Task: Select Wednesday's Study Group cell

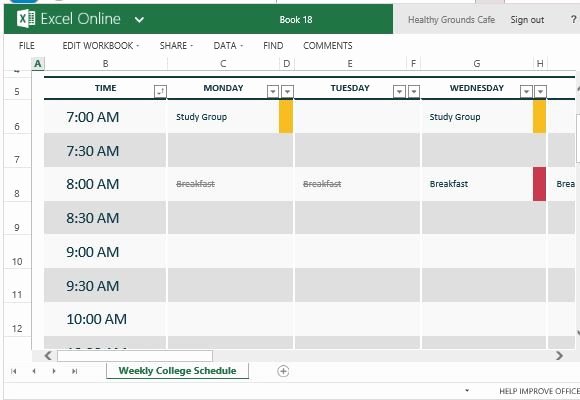Action: point(477,117)
